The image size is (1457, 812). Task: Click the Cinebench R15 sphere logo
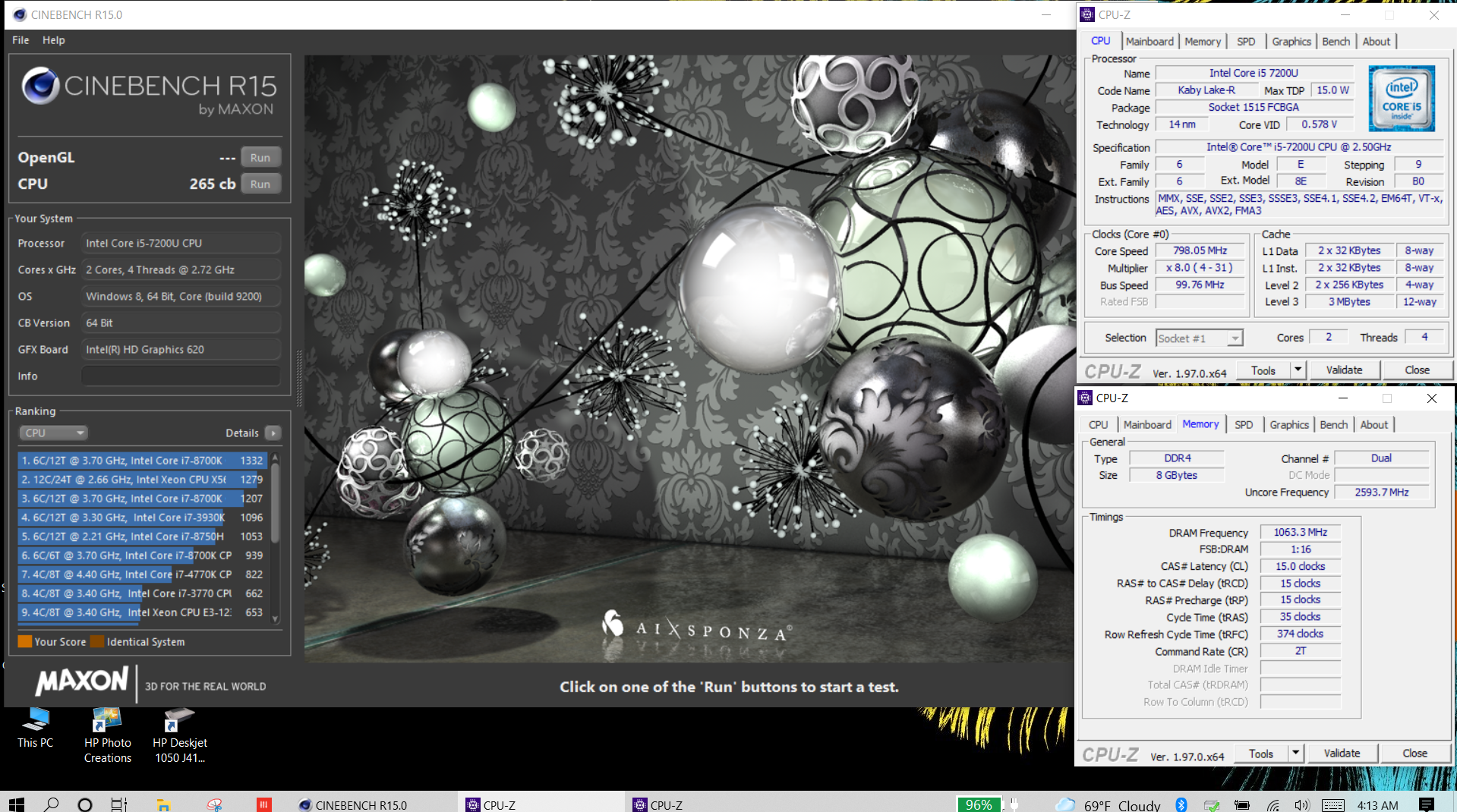(40, 85)
